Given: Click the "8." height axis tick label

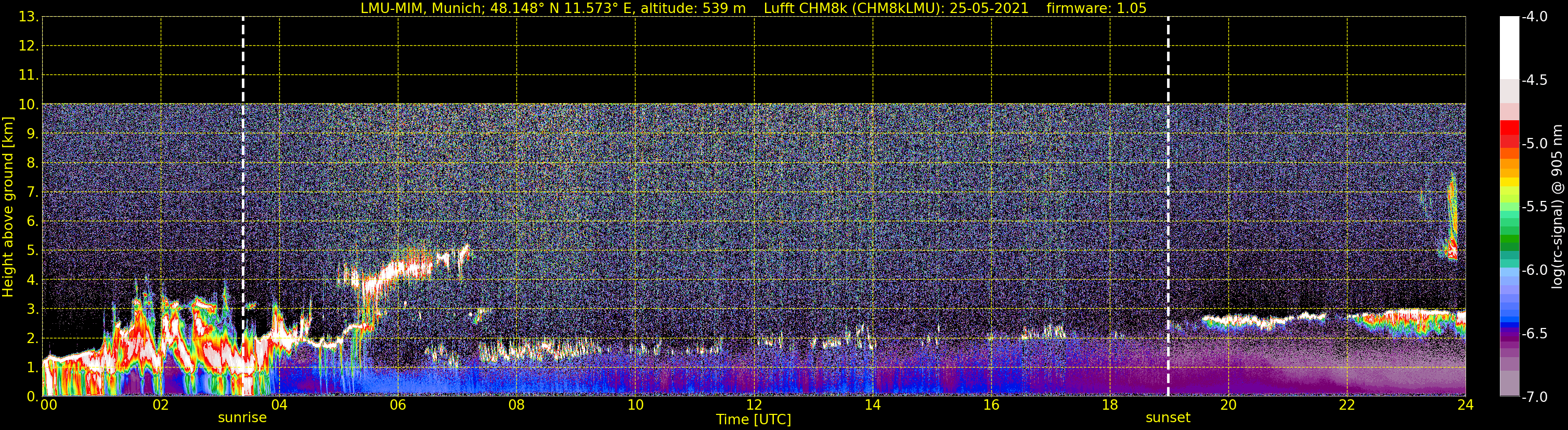Looking at the screenshot, I should coord(32,163).
